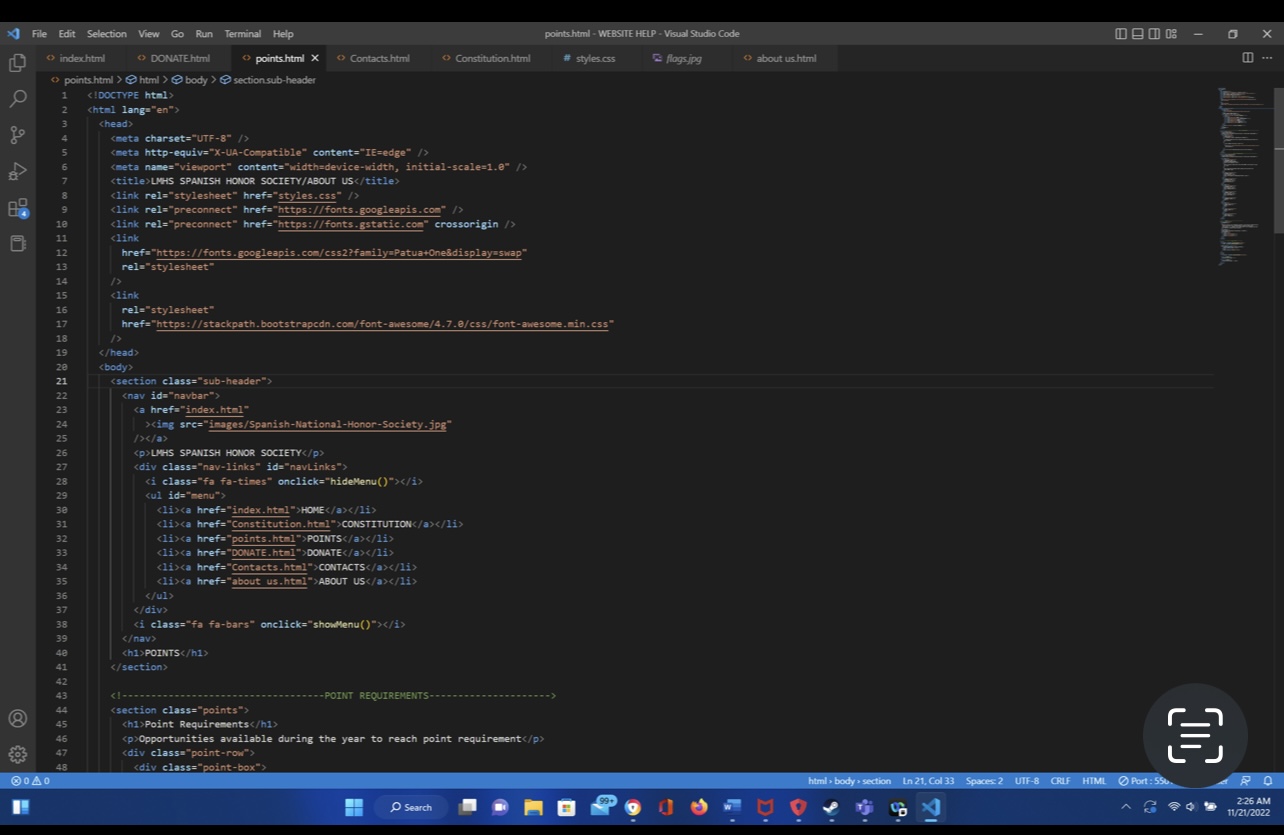Open the Windows Start menu
This screenshot has width=1284, height=835.
click(x=354, y=807)
